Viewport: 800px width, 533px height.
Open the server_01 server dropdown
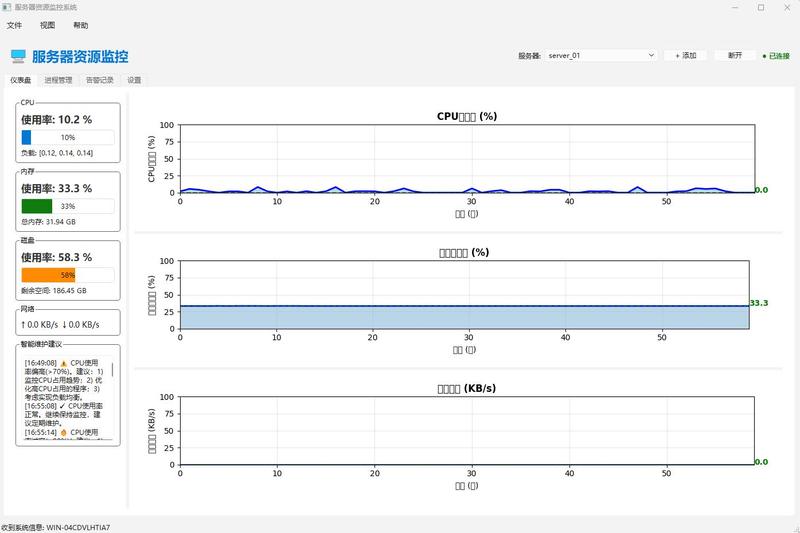(x=600, y=55)
